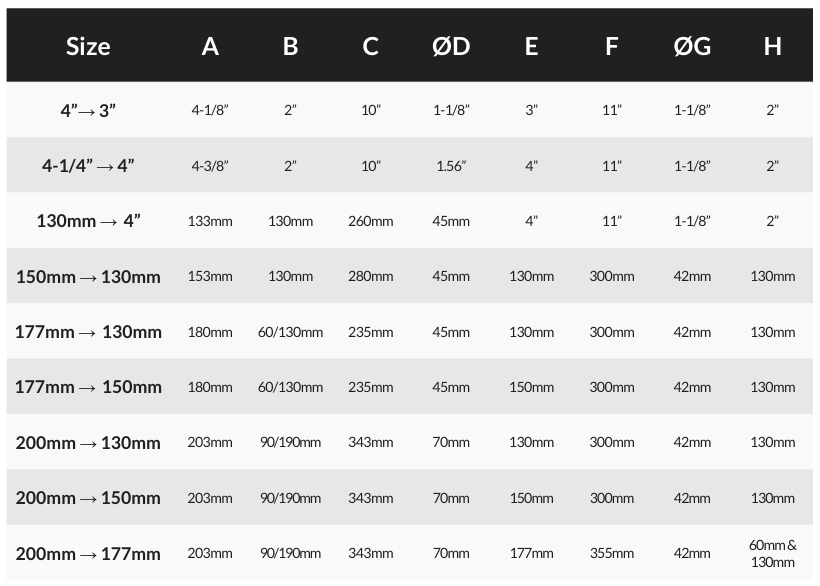Click the column header labeled F

612,46
